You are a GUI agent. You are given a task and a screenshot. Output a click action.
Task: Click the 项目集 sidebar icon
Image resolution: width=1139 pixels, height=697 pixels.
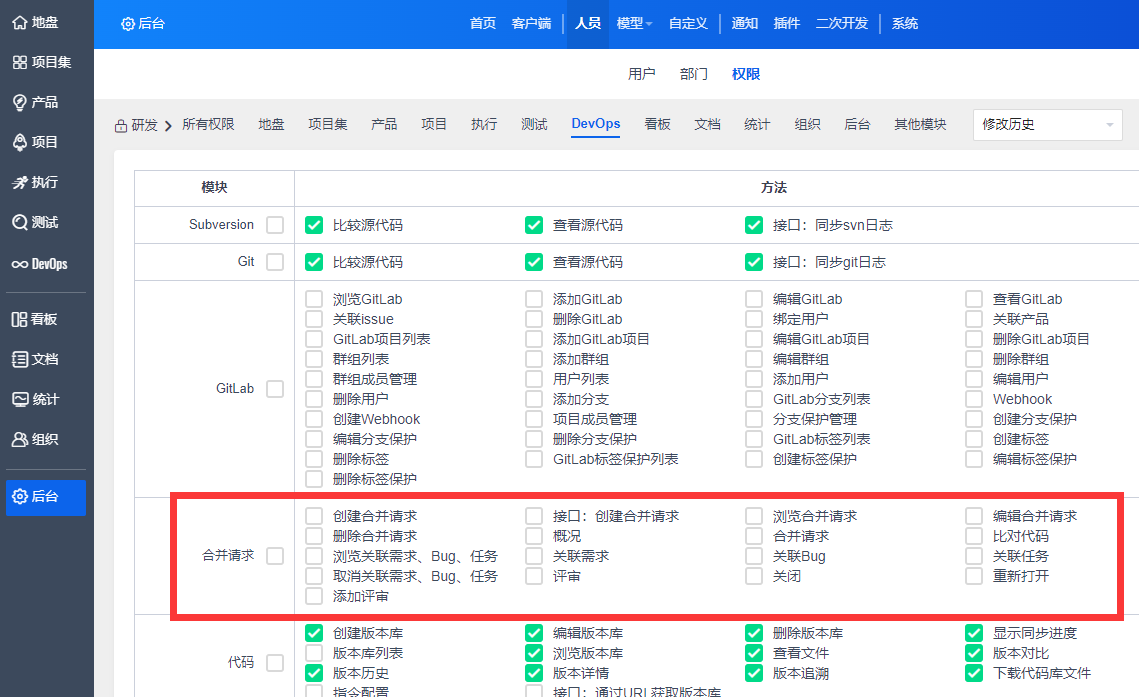tap(20, 62)
